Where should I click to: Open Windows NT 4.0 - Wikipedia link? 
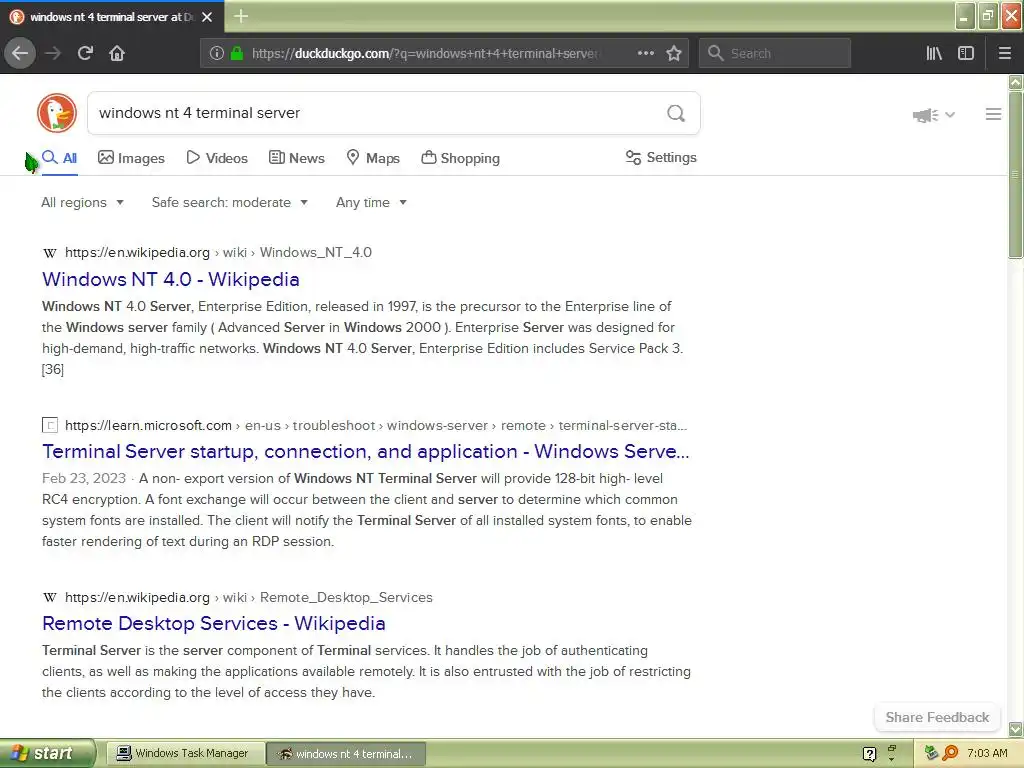tap(170, 280)
